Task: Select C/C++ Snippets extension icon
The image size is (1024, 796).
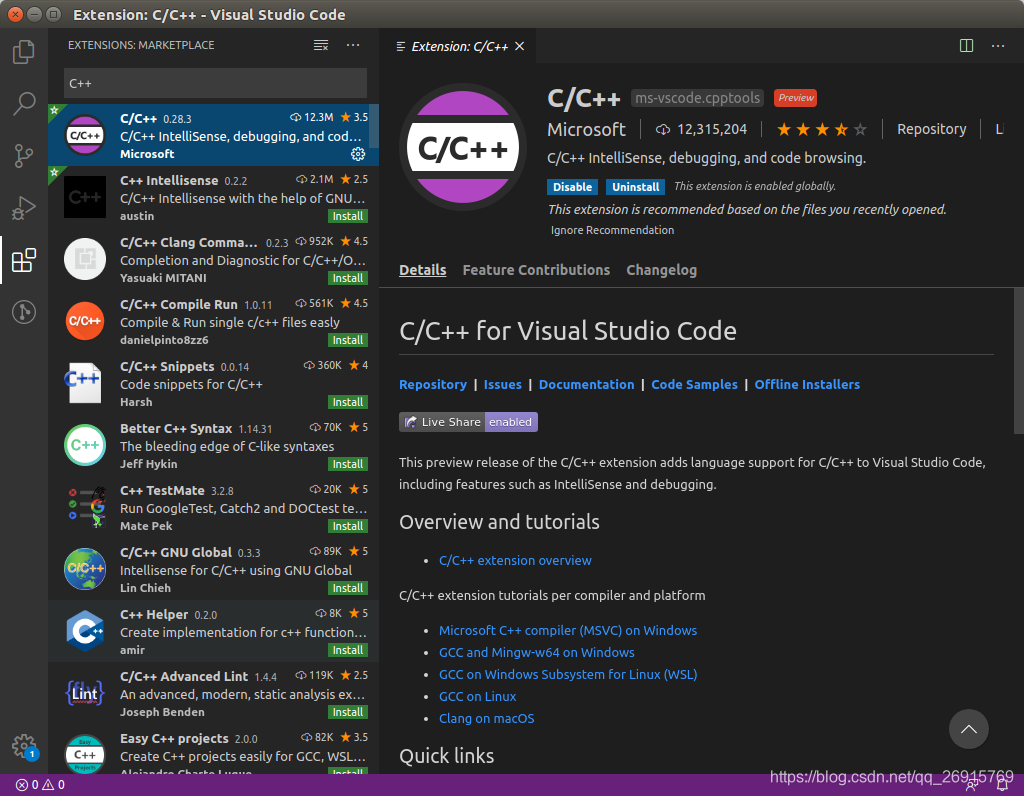Action: point(85,383)
